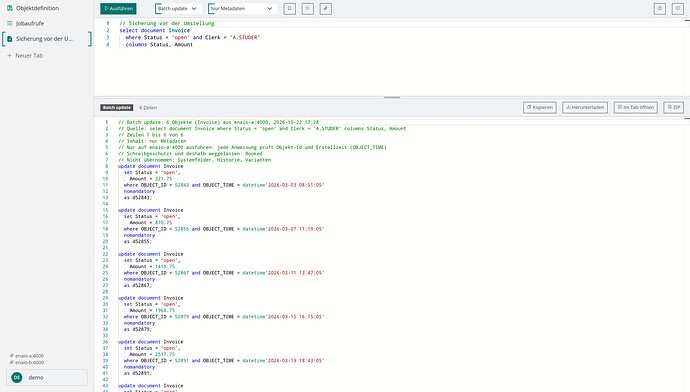Click the Amount value 1968.75
The image size is (690, 392).
pyautogui.click(x=165, y=310)
